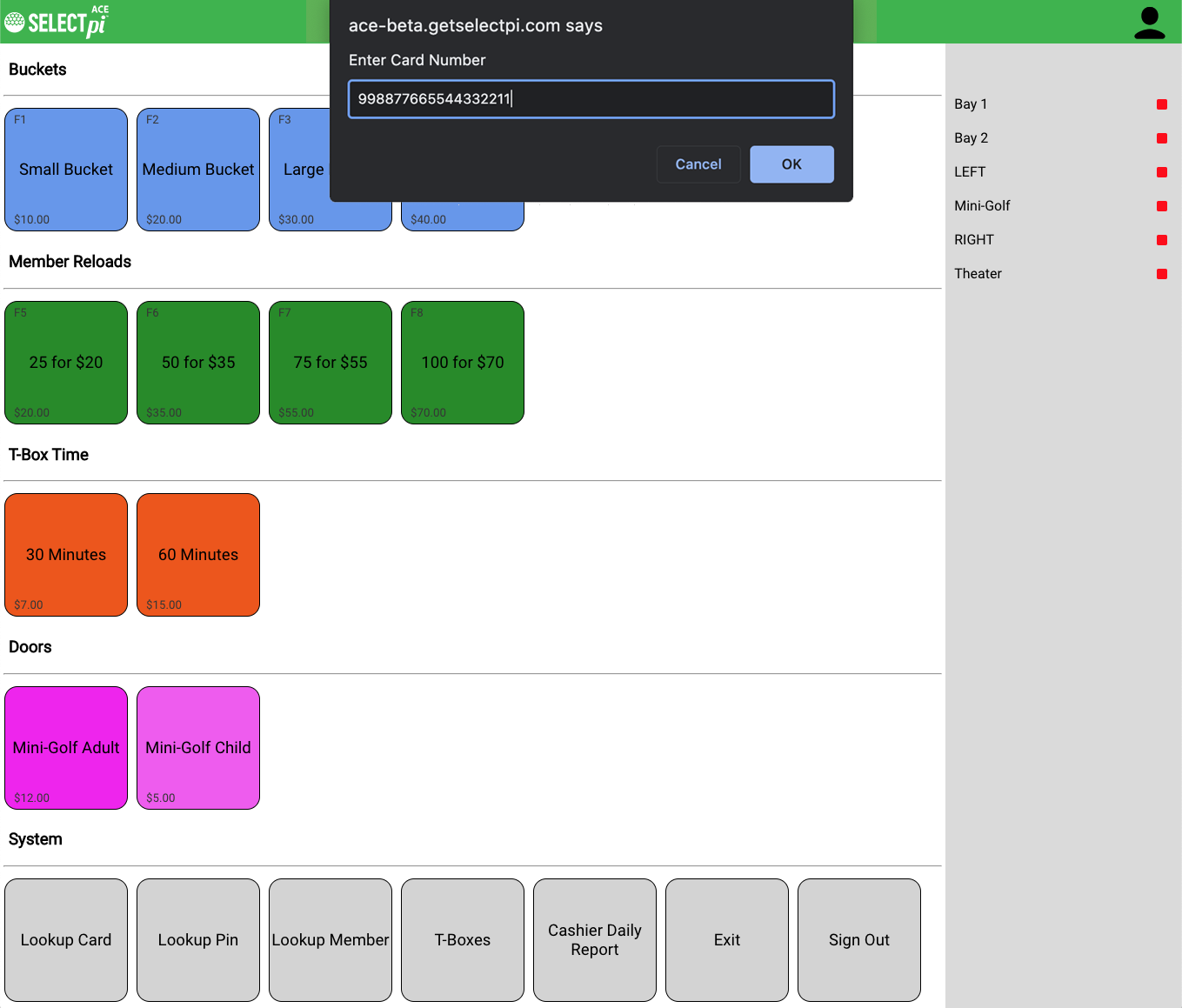
Task: Click the Theater red status indicator
Action: click(1161, 274)
